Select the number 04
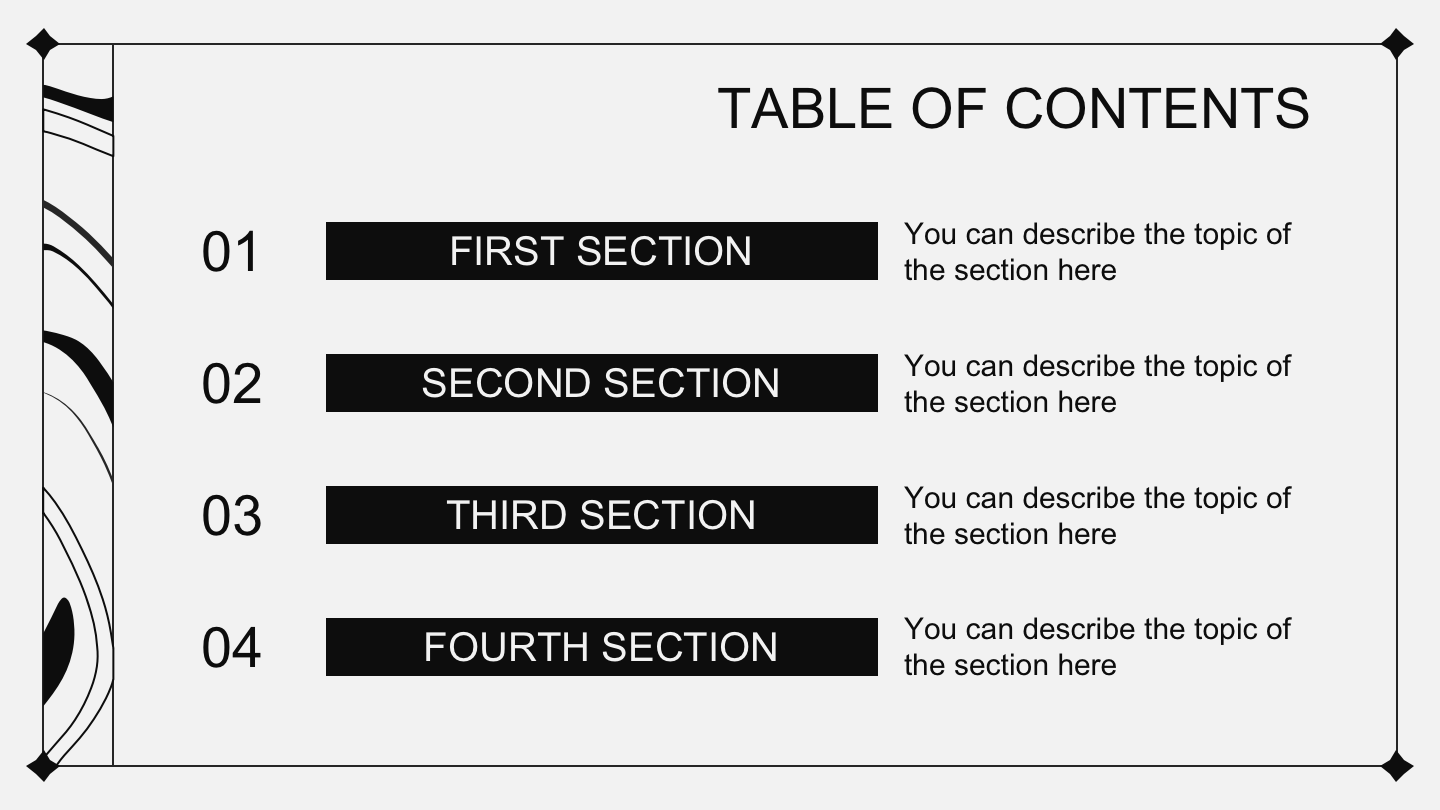Screen dimensions: 1440x810 [231, 648]
